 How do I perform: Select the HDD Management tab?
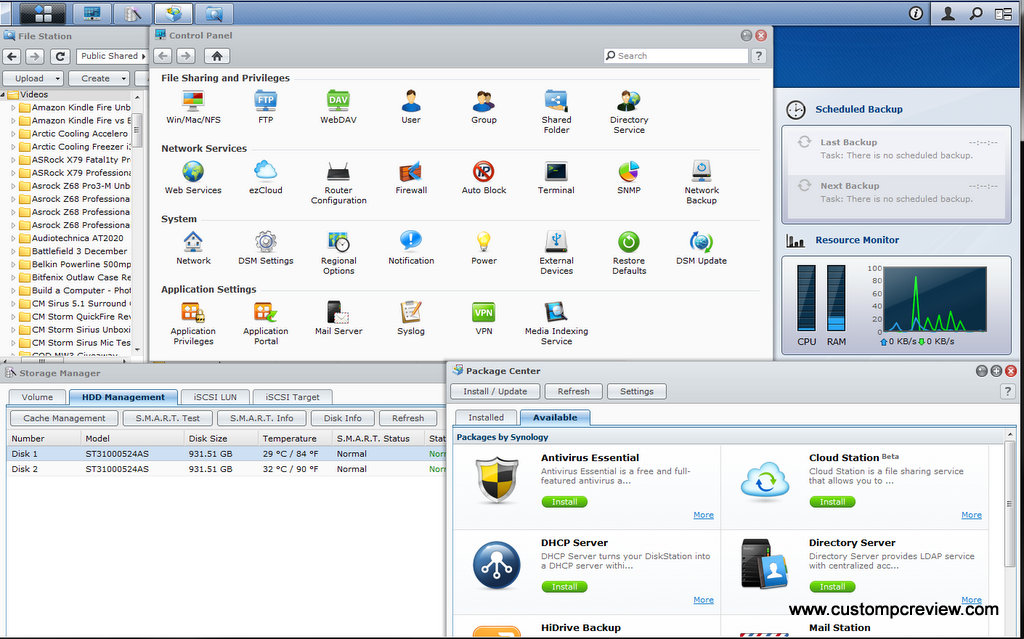coord(123,397)
